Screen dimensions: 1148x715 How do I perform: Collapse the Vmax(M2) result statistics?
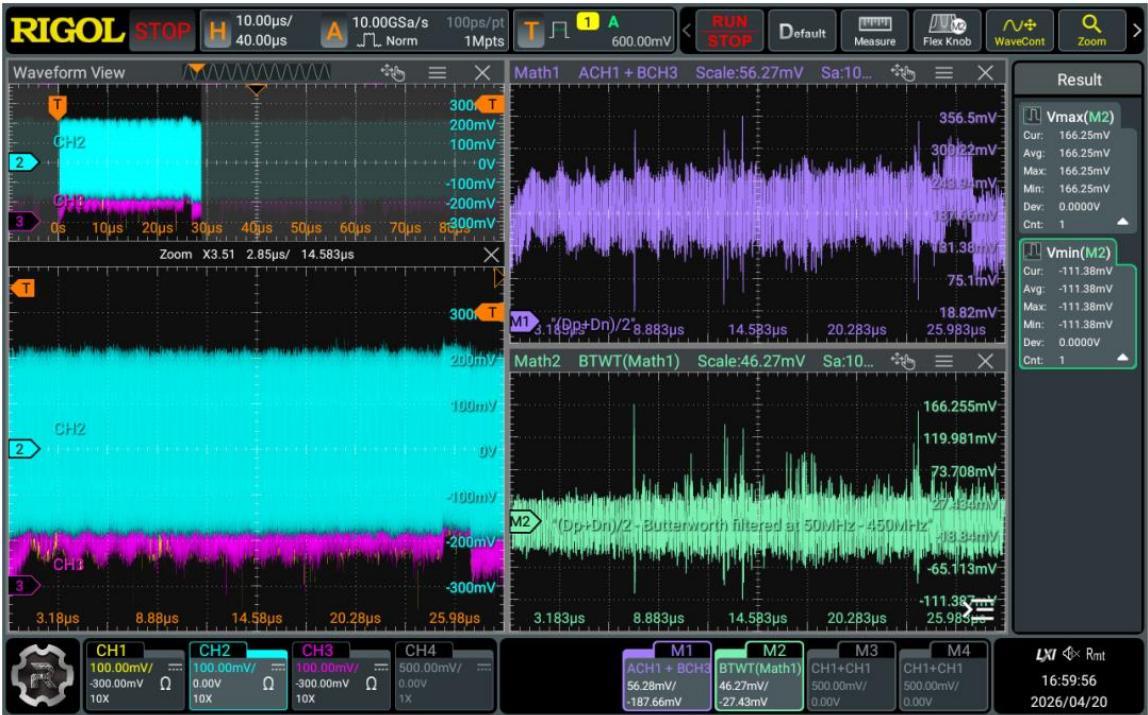coord(1122,222)
